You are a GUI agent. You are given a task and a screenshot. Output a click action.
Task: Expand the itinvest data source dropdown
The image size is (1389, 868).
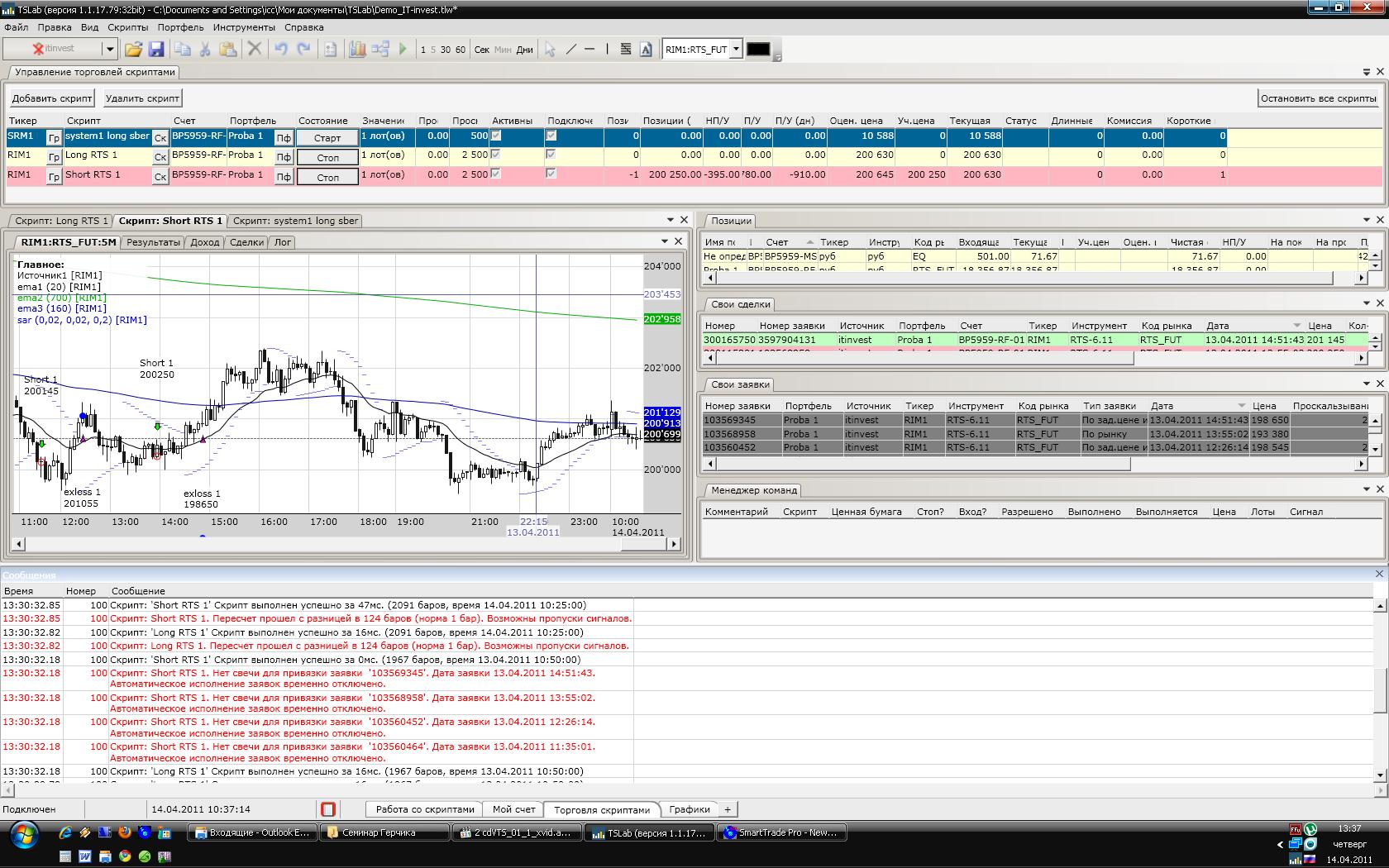109,50
